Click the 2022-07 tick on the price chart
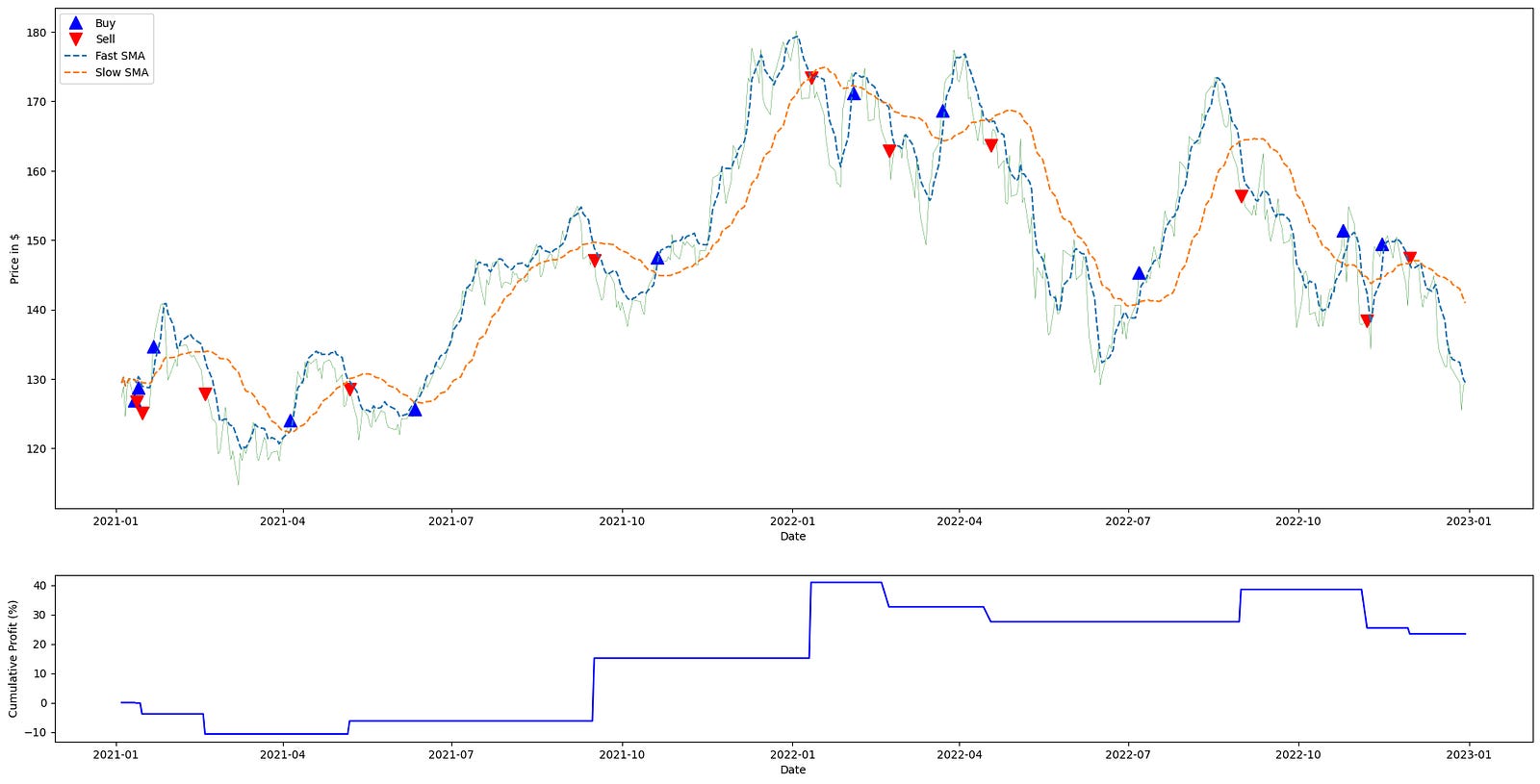The image size is (1540, 784). tap(1128, 521)
